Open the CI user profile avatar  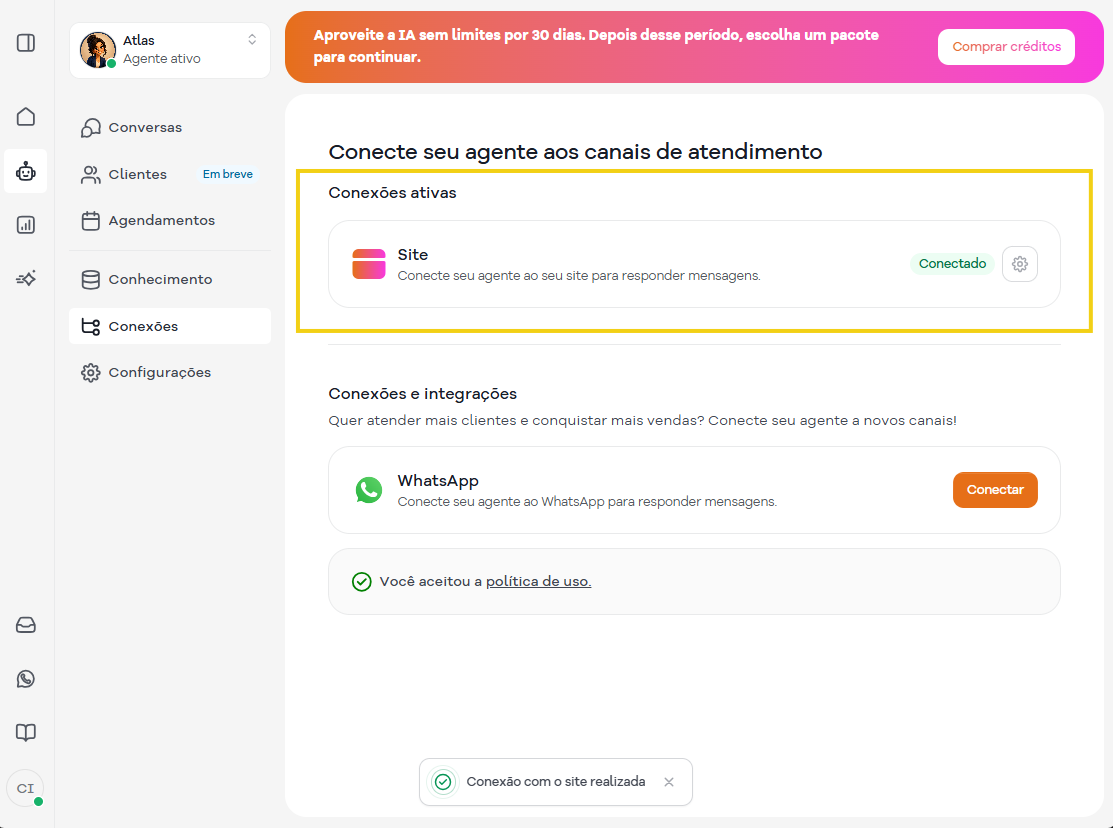click(26, 788)
